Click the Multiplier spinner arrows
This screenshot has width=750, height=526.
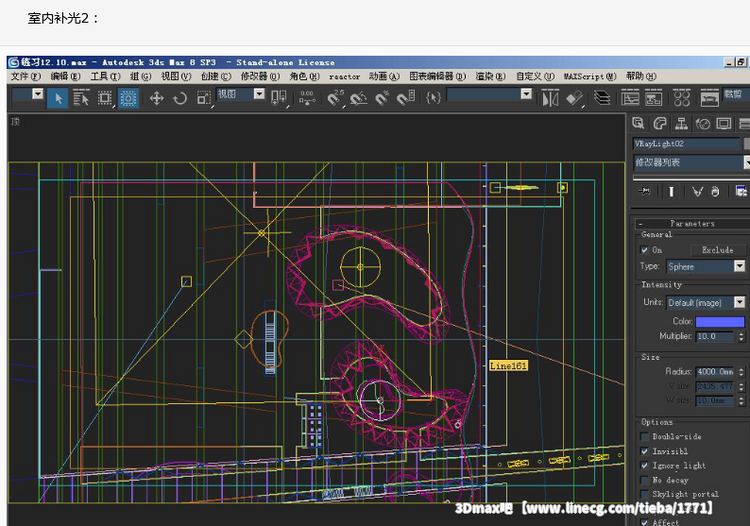point(741,337)
